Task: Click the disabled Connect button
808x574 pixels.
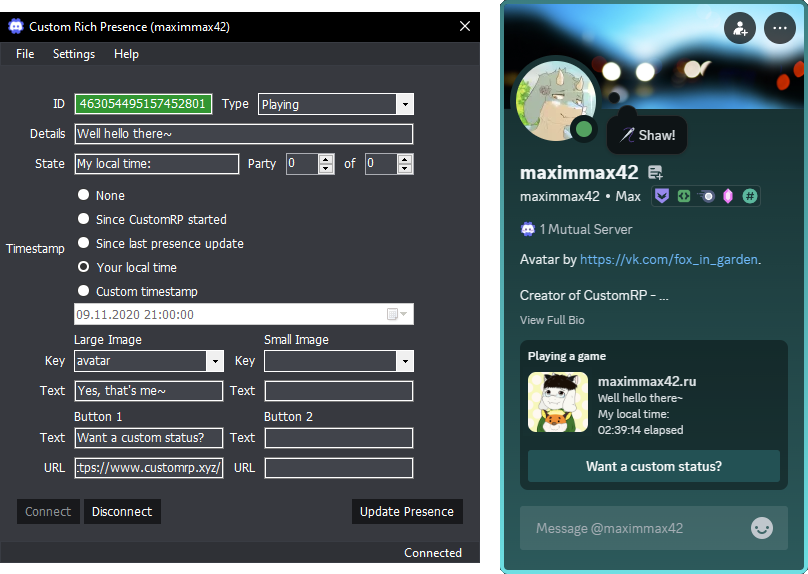Action: (48, 511)
